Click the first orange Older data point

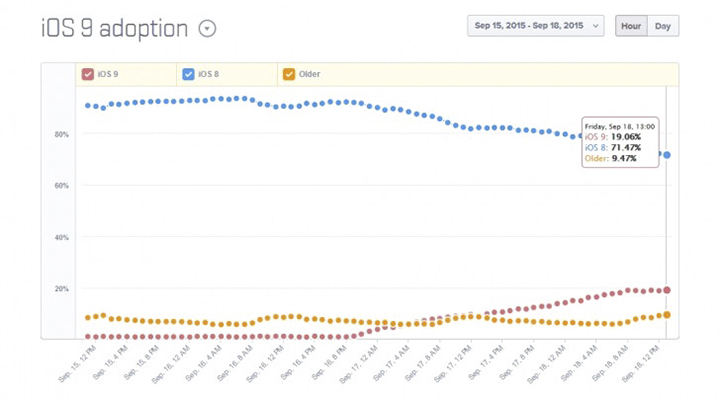point(87,318)
